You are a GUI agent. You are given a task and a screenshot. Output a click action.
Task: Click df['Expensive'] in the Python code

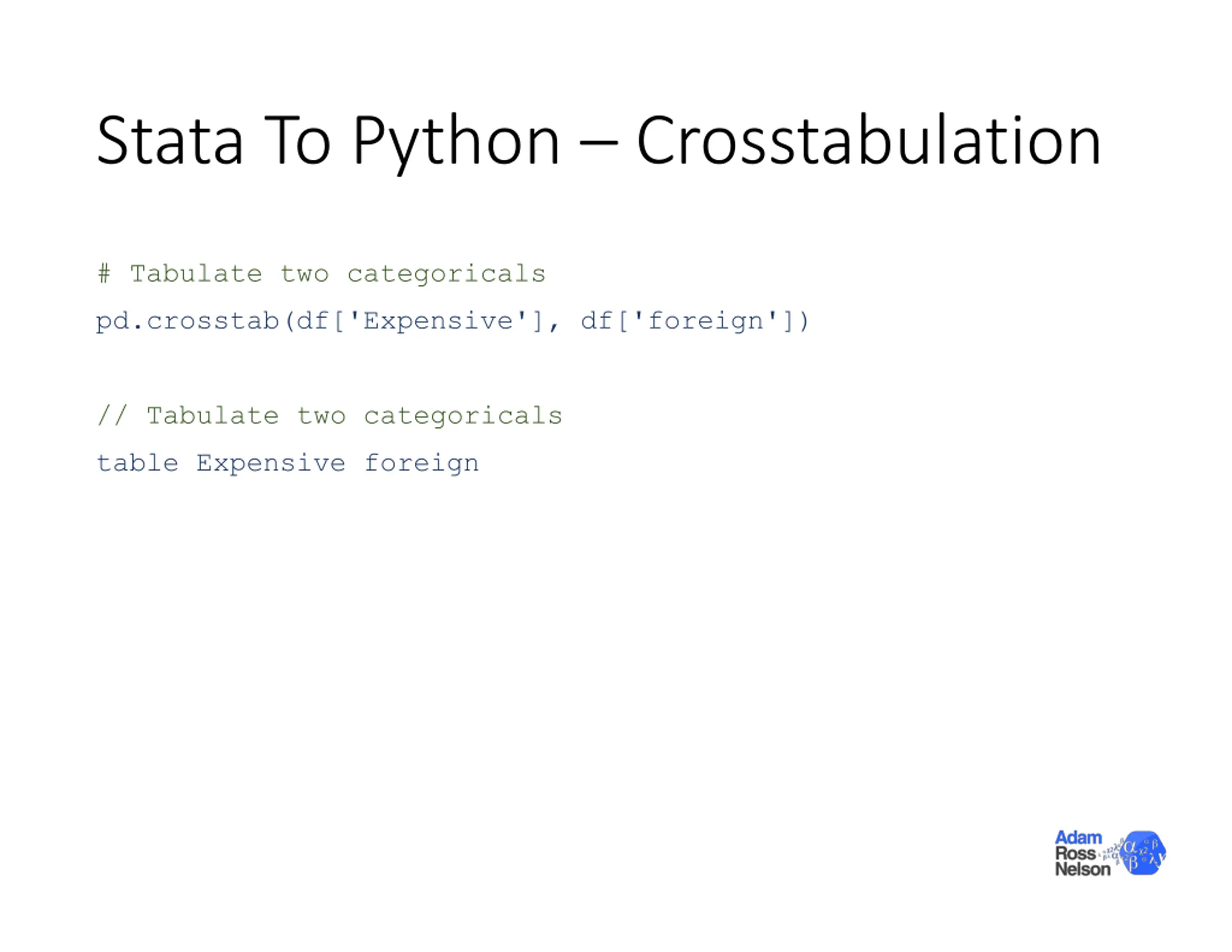tap(419, 322)
